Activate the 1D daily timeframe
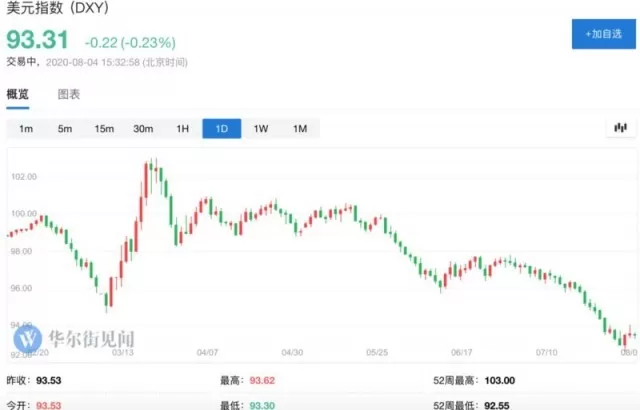 click(222, 129)
